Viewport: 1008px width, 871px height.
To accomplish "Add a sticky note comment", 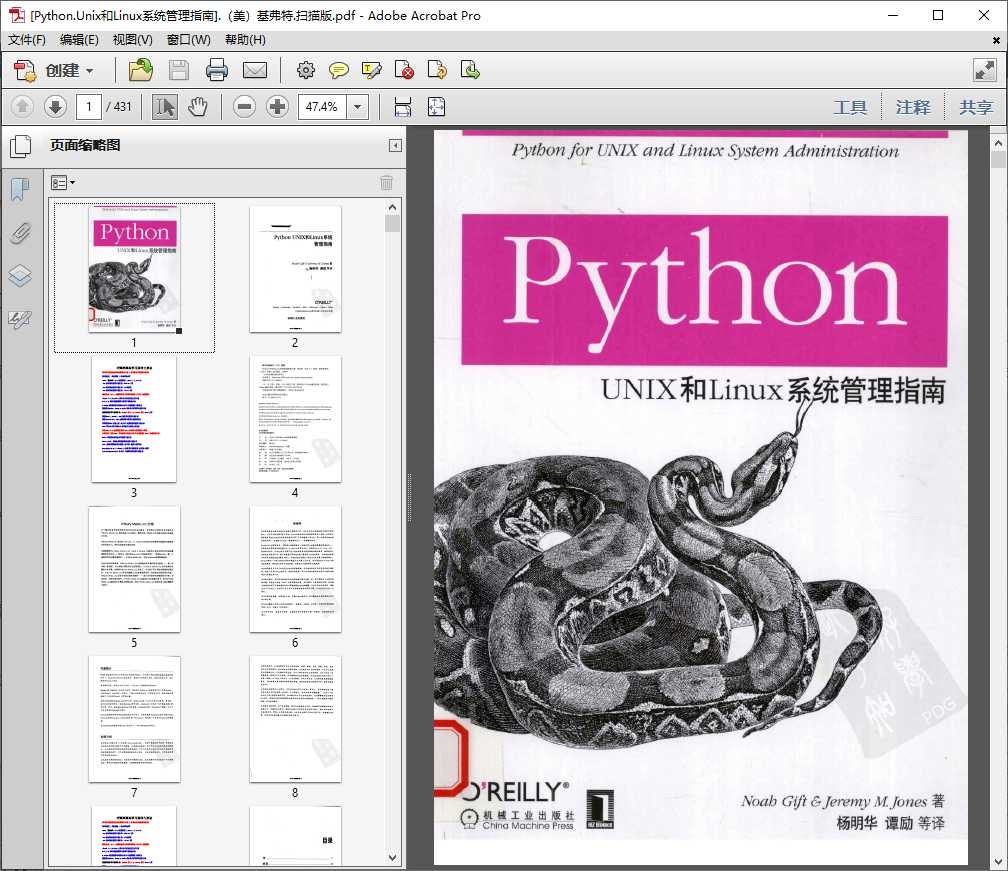I will [339, 70].
